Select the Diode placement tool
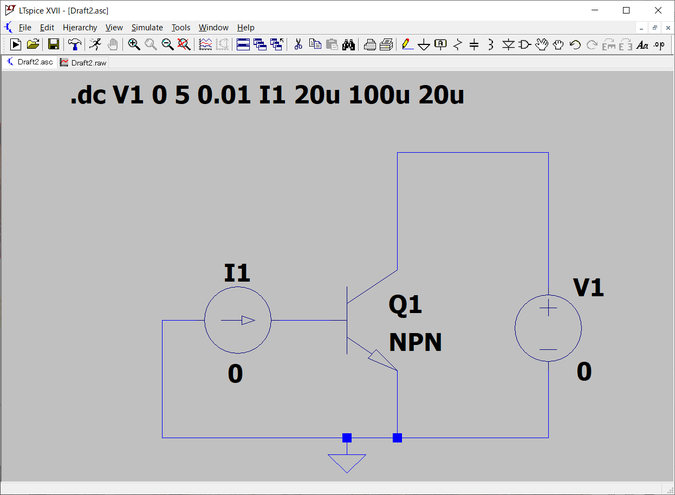This screenshot has width=675, height=495. pos(508,45)
